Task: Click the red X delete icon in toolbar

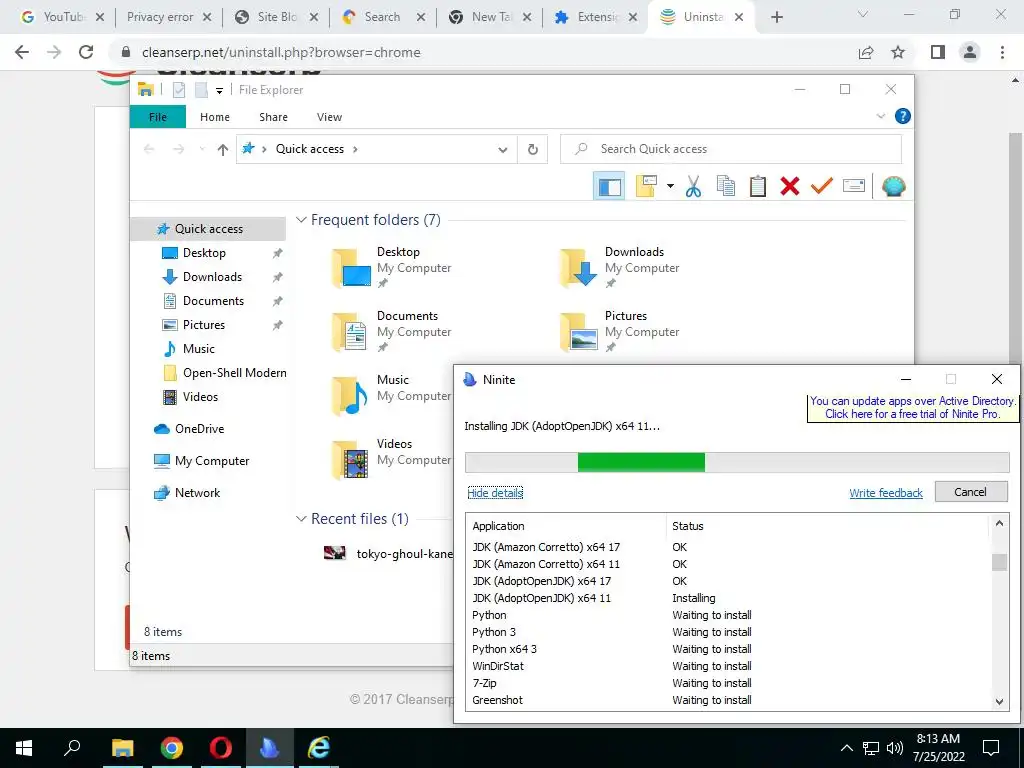Action: click(x=790, y=186)
